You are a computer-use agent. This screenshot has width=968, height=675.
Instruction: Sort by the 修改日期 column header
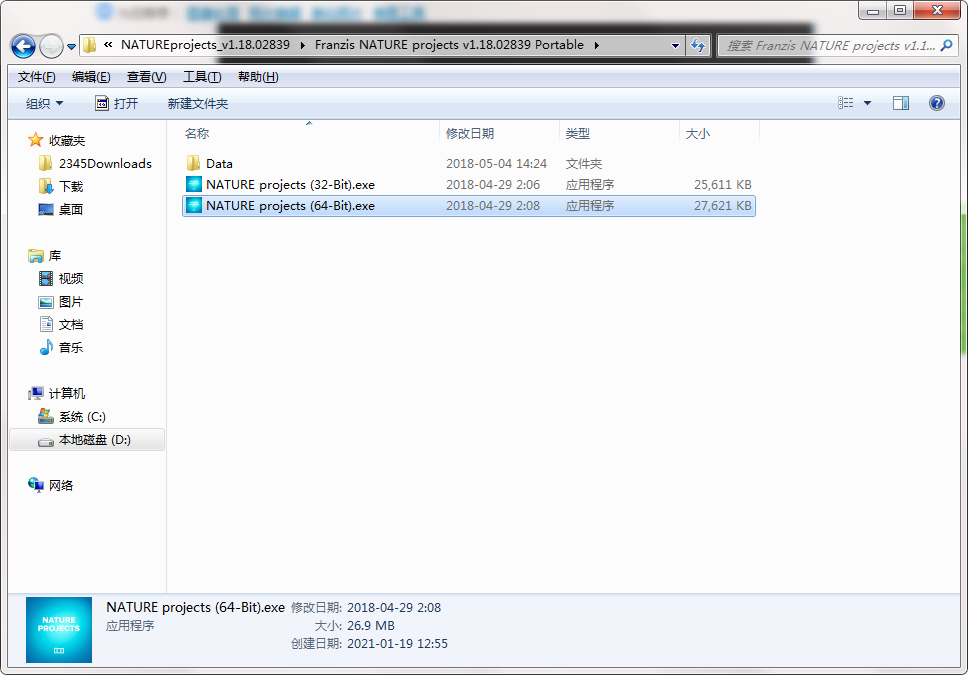tap(470, 133)
